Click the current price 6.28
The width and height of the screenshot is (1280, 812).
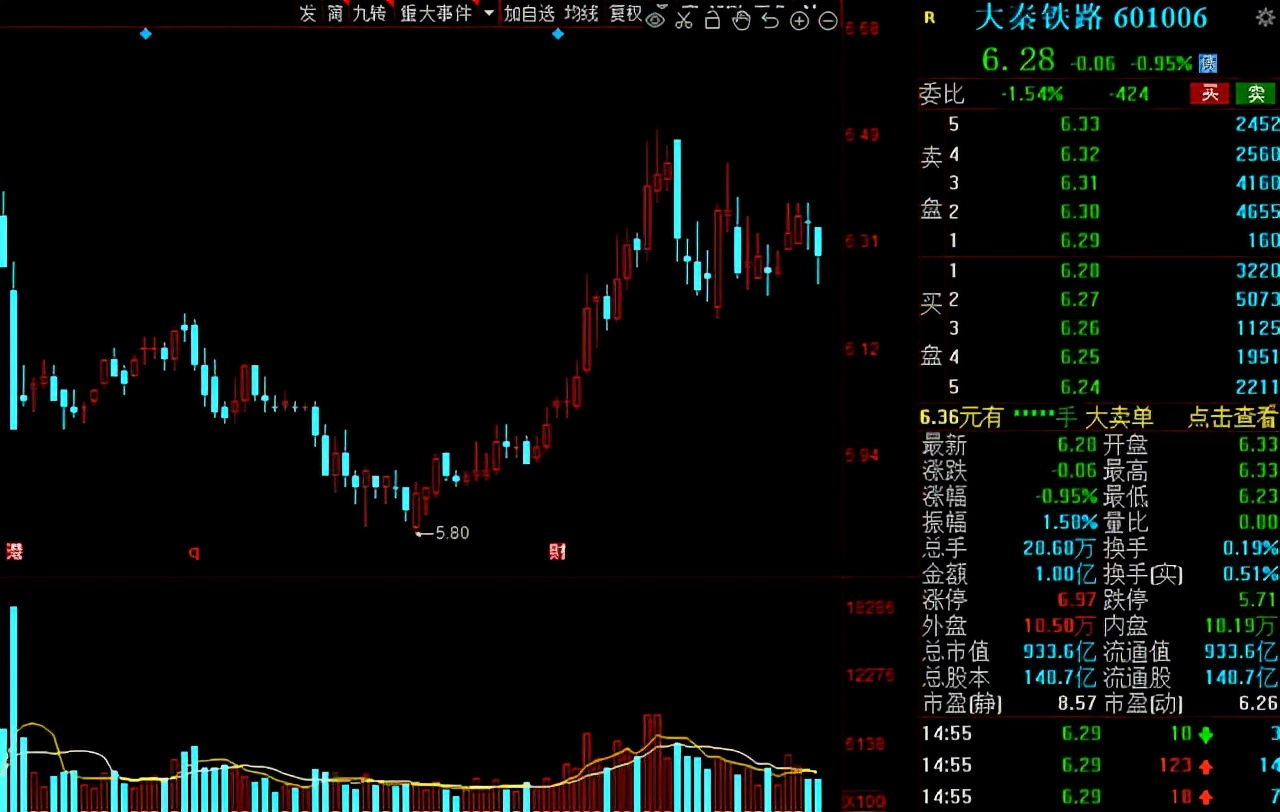[1018, 60]
